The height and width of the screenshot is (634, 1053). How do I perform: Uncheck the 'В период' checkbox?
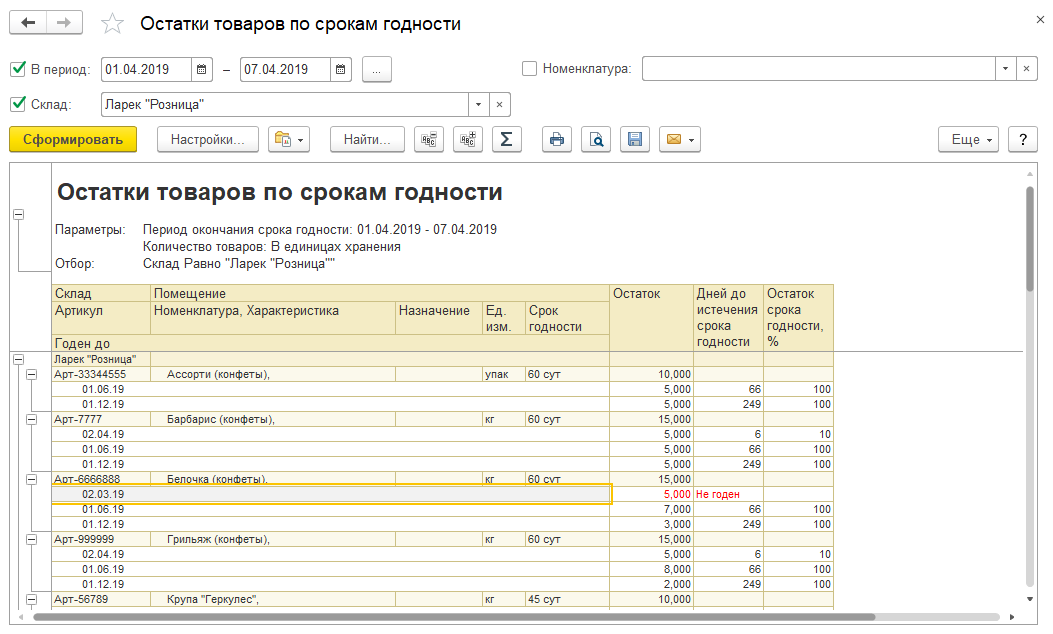pyautogui.click(x=17, y=70)
